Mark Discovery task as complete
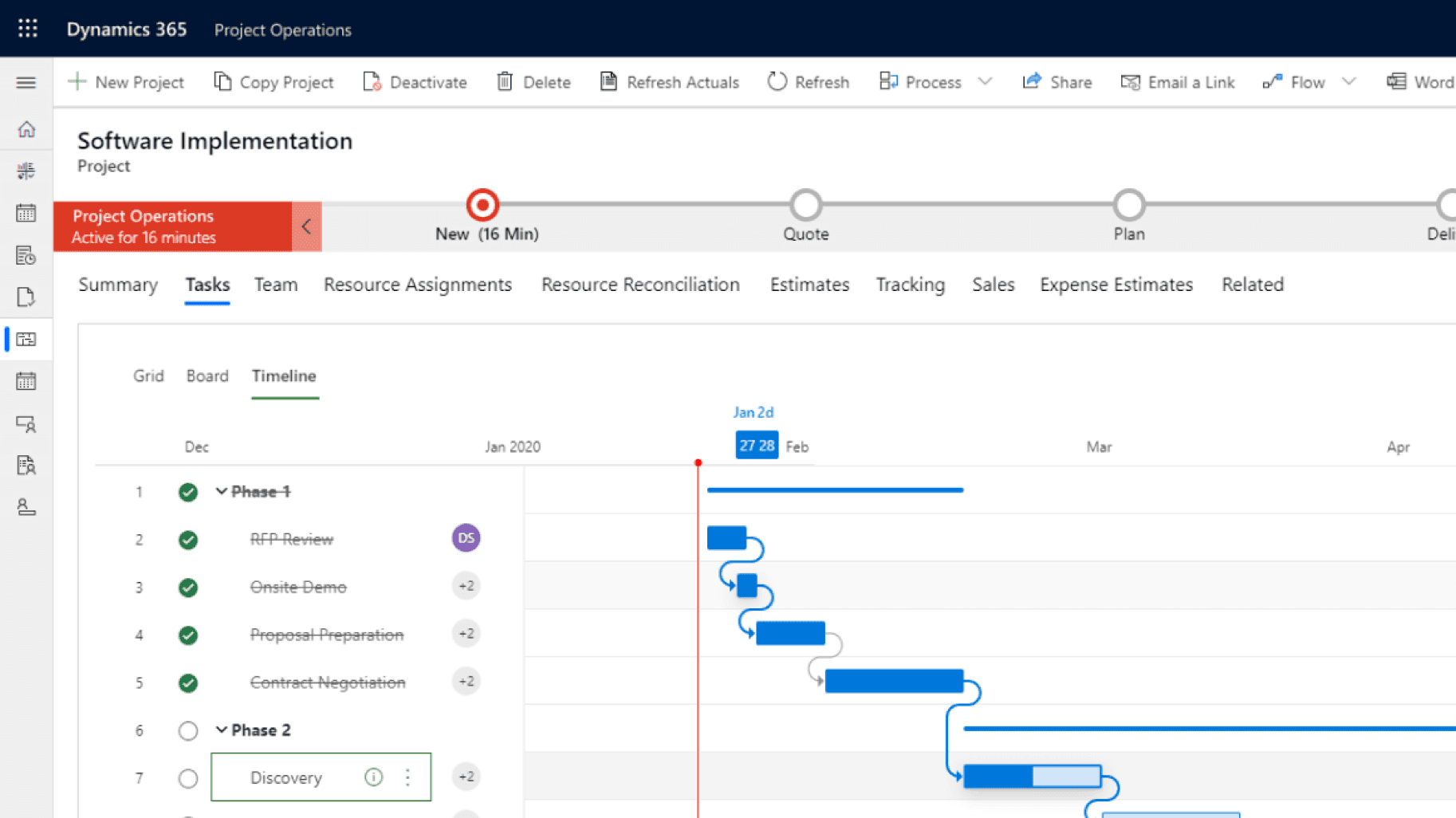 (x=188, y=778)
